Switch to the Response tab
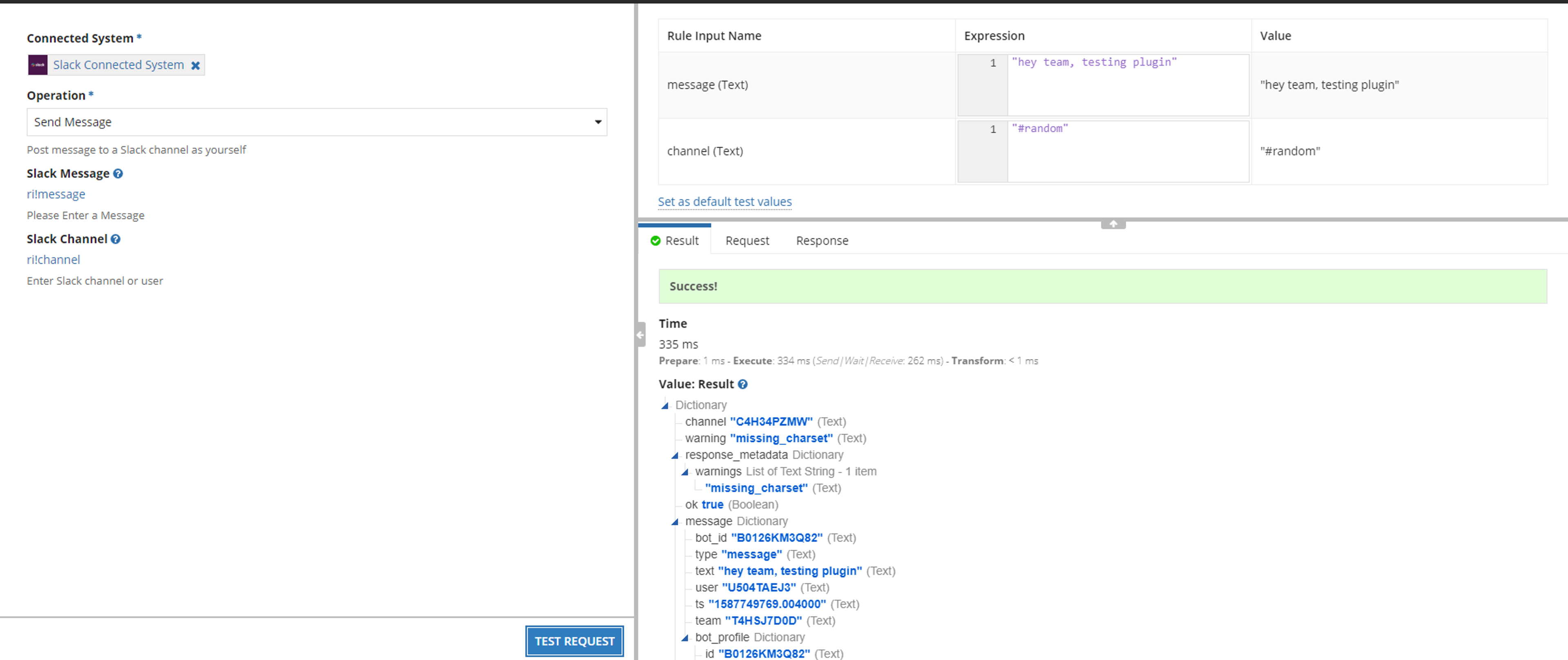The image size is (1568, 660). 822,241
